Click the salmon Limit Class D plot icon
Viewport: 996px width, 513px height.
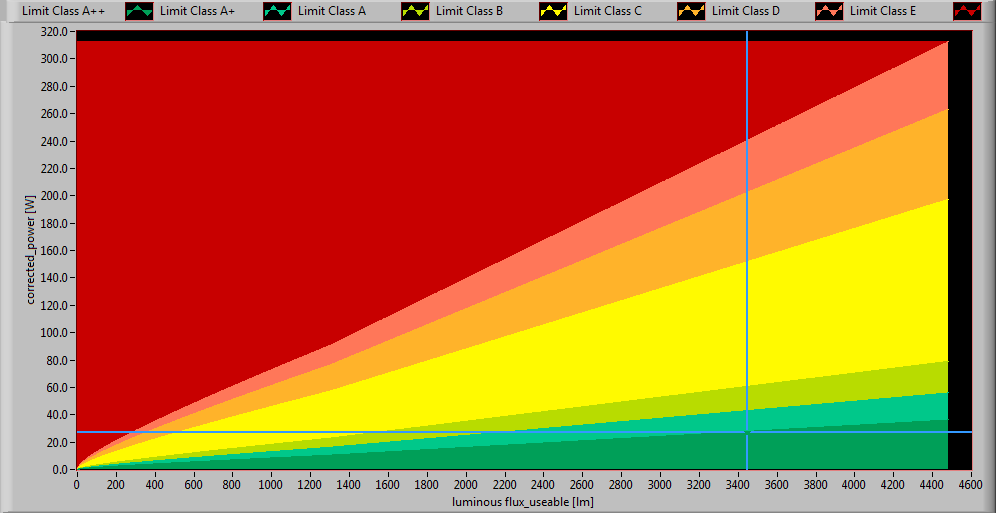coord(829,12)
